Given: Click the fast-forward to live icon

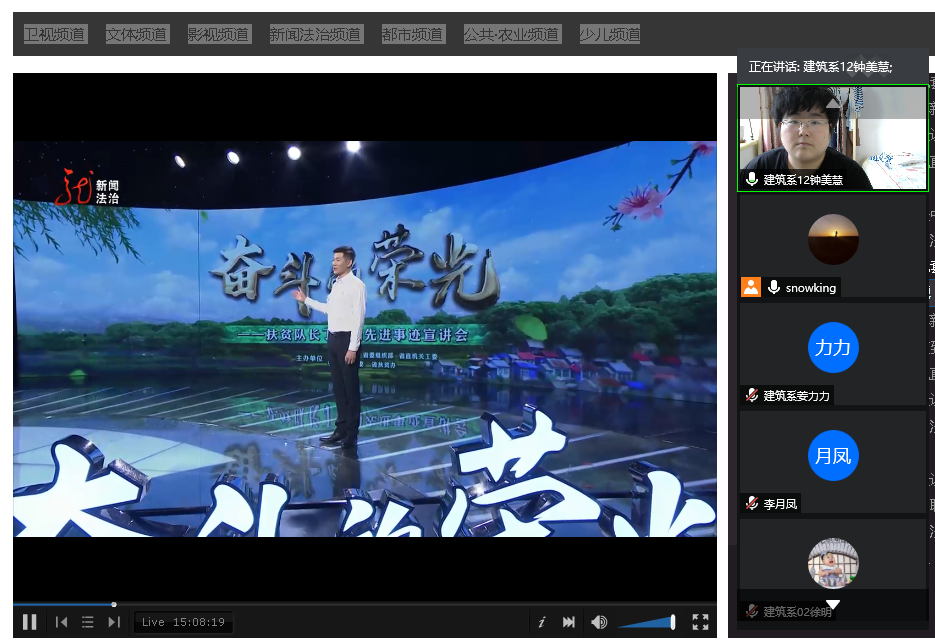Looking at the screenshot, I should [x=569, y=622].
